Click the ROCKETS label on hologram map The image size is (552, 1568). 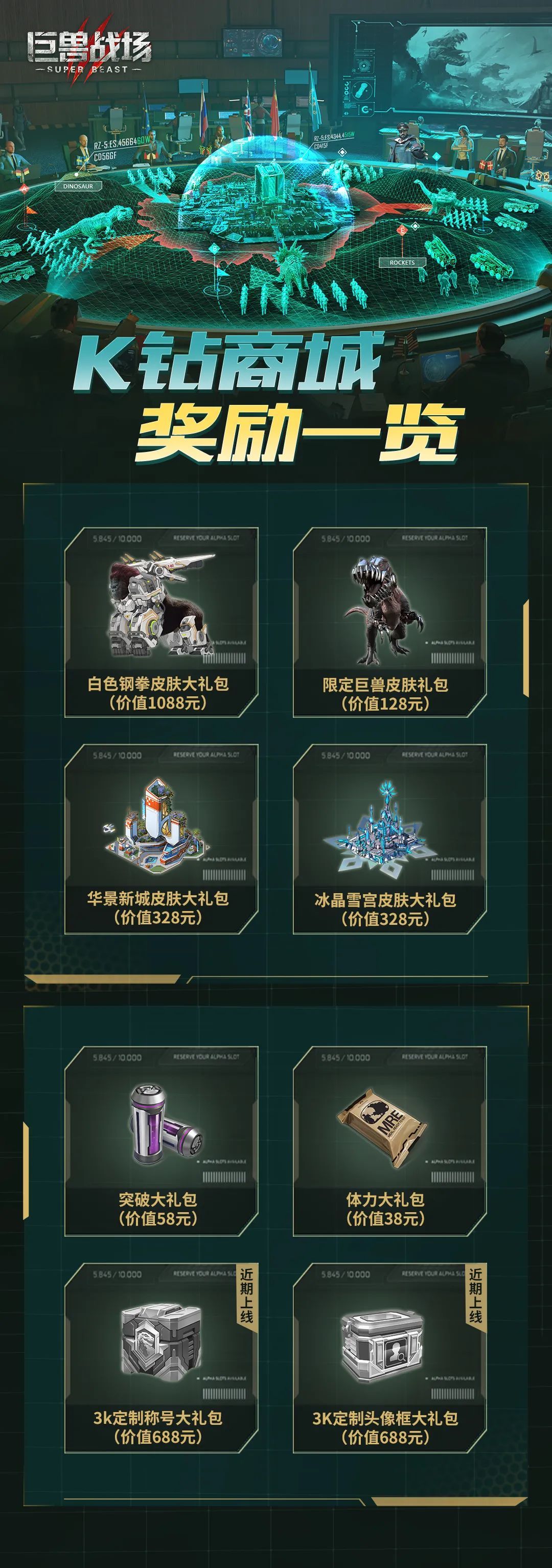(402, 262)
